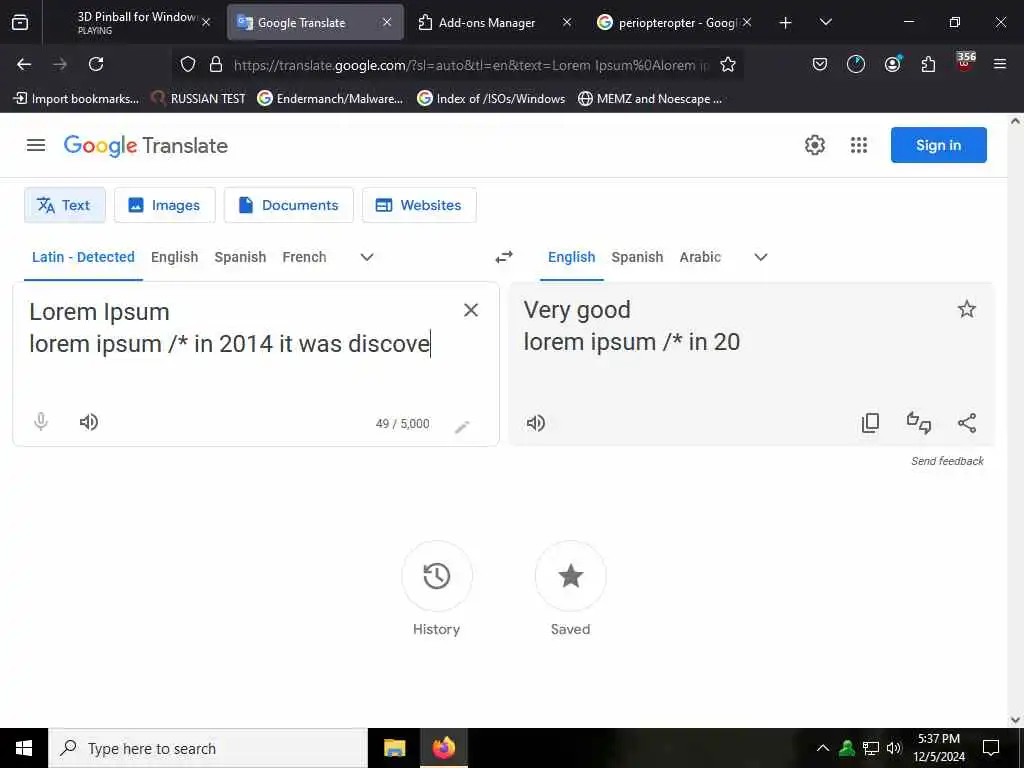The width and height of the screenshot is (1024, 768).
Task: Select Latin - Detected source language
Action: 84,257
